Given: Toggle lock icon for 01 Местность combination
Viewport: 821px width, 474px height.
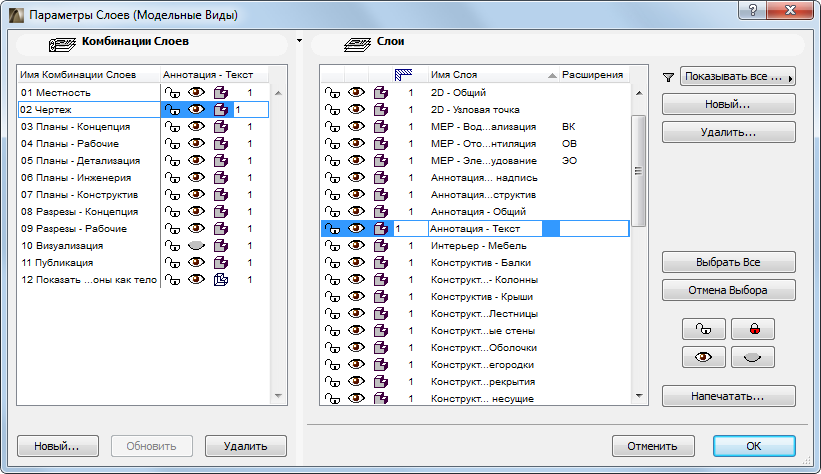Looking at the screenshot, I should coord(172,93).
